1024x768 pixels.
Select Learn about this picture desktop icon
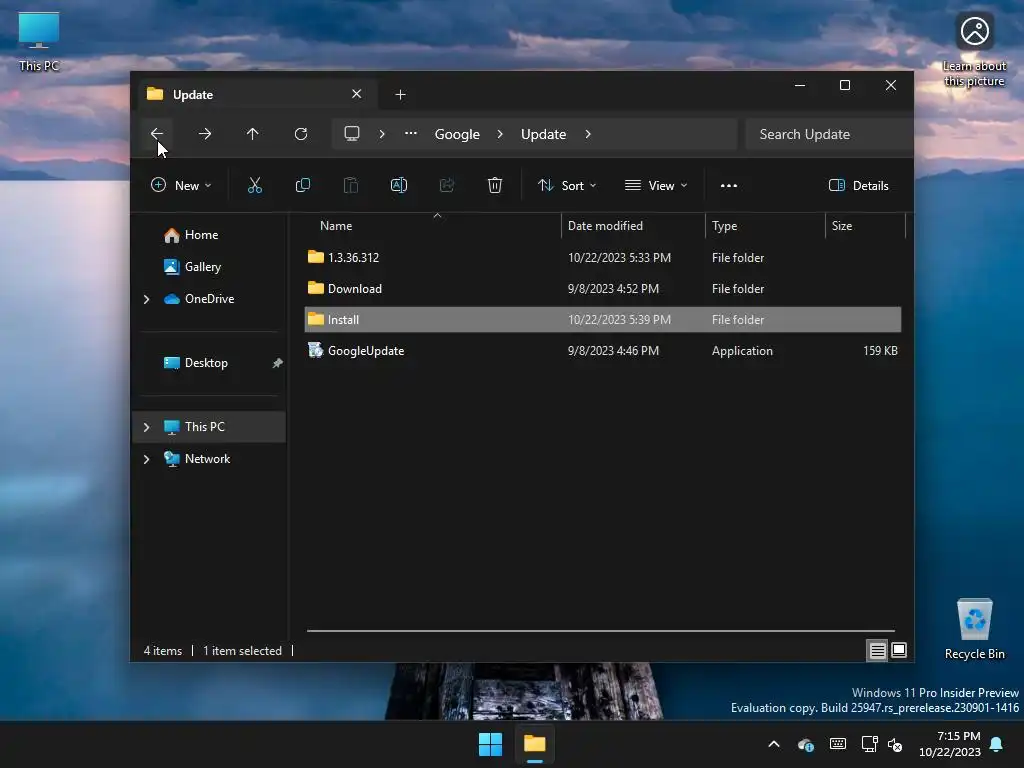point(974,50)
